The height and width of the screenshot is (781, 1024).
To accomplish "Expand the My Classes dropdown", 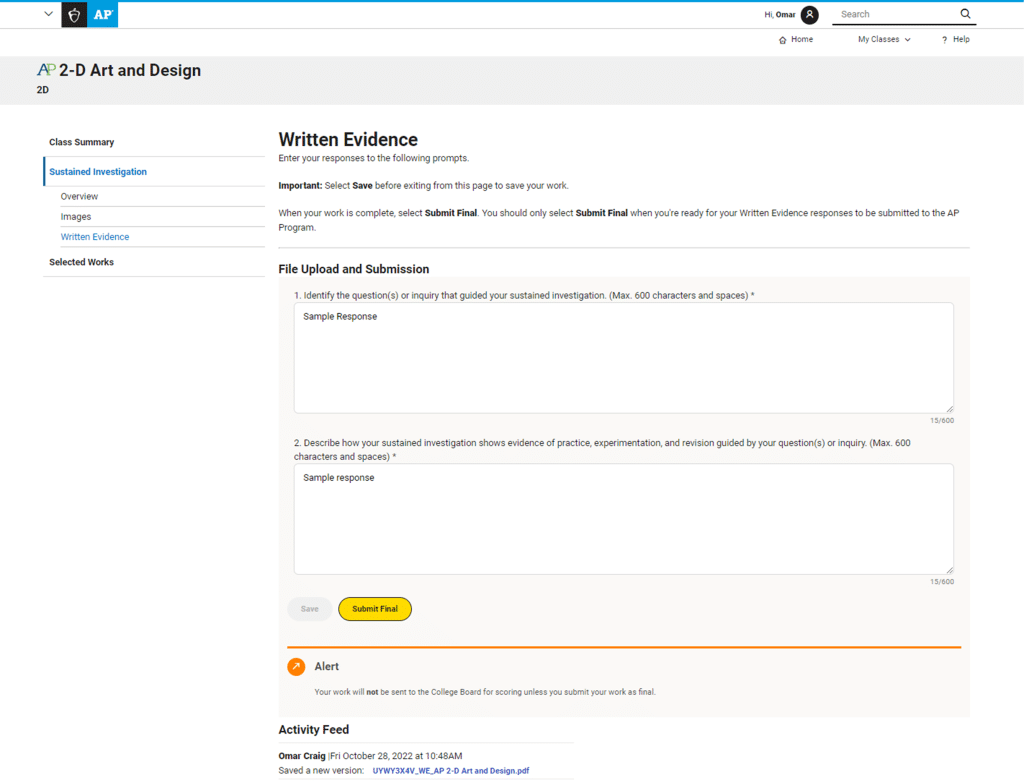I will tap(884, 39).
